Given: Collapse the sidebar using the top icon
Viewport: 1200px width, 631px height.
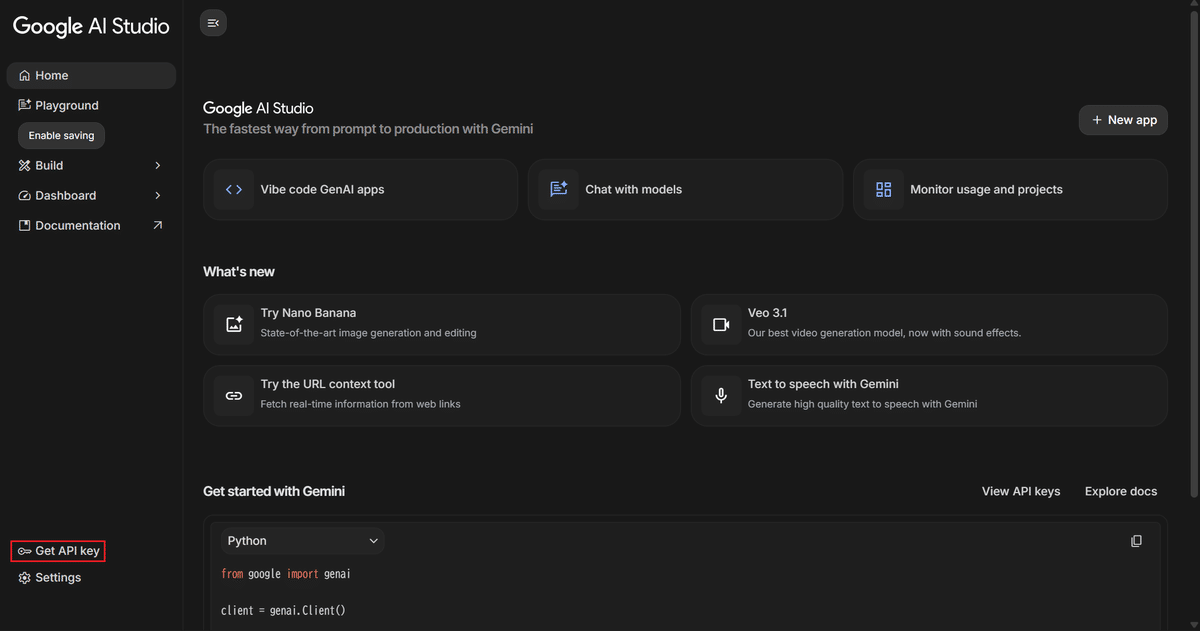Looking at the screenshot, I should [x=212, y=22].
